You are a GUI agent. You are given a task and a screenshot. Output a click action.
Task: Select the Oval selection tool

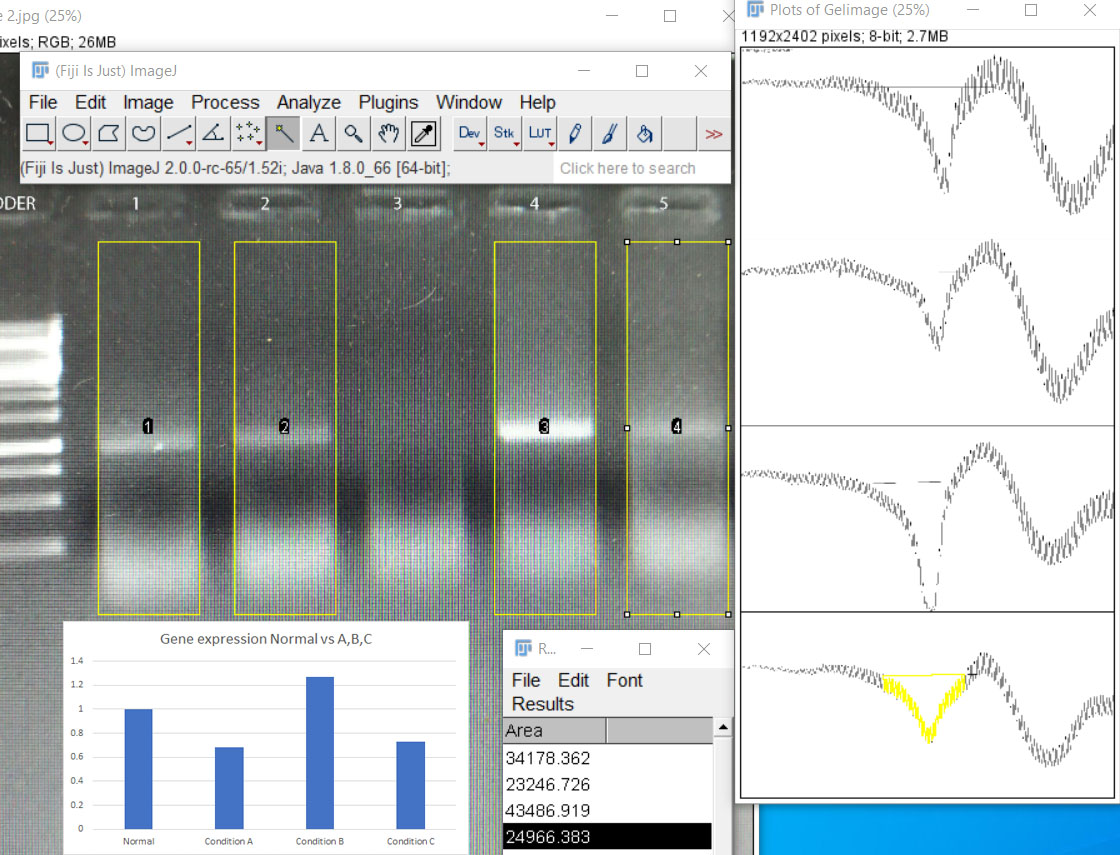click(74, 134)
